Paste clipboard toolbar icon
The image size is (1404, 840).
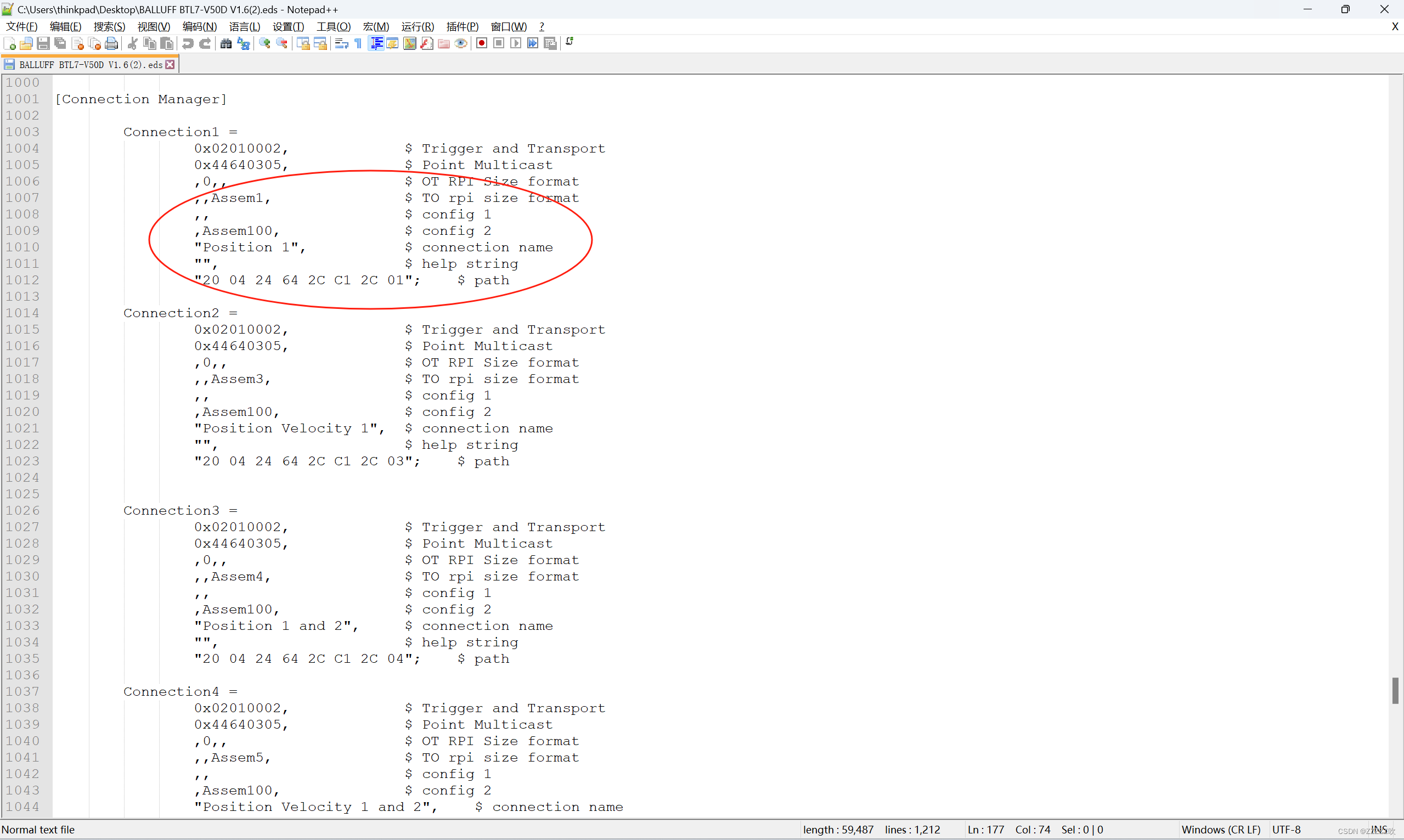[167, 43]
